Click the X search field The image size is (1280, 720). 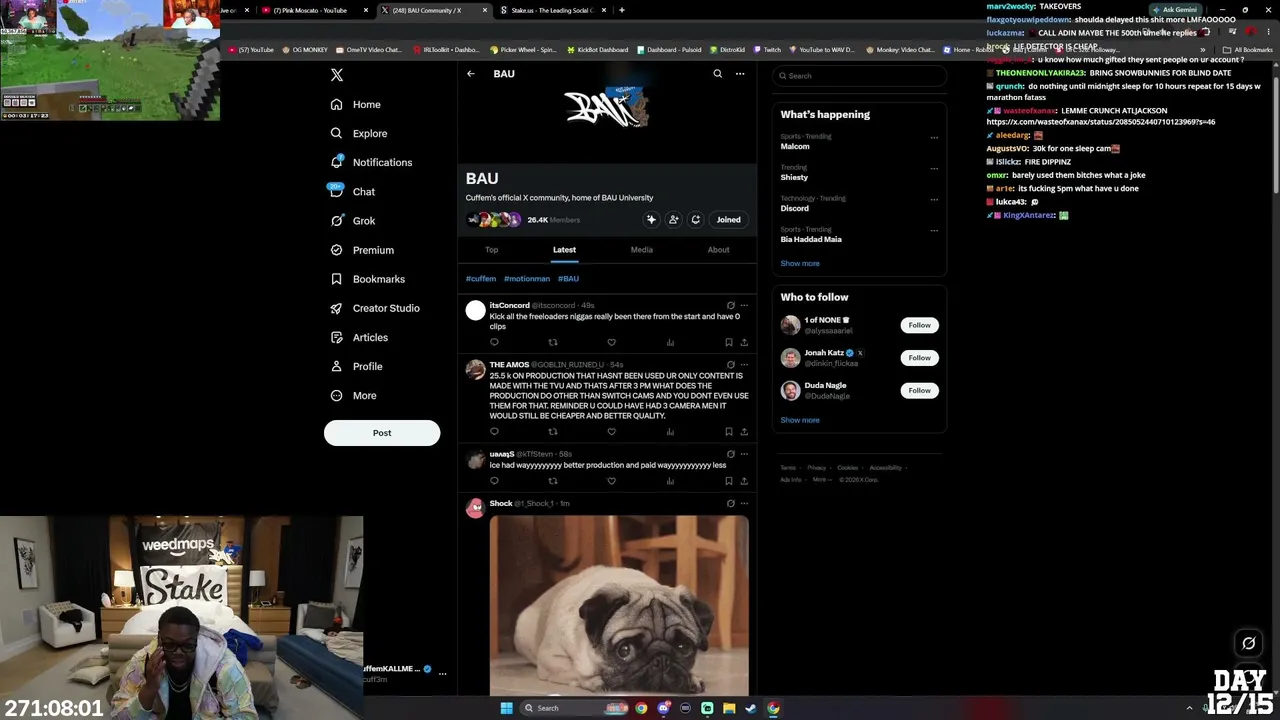pos(859,76)
